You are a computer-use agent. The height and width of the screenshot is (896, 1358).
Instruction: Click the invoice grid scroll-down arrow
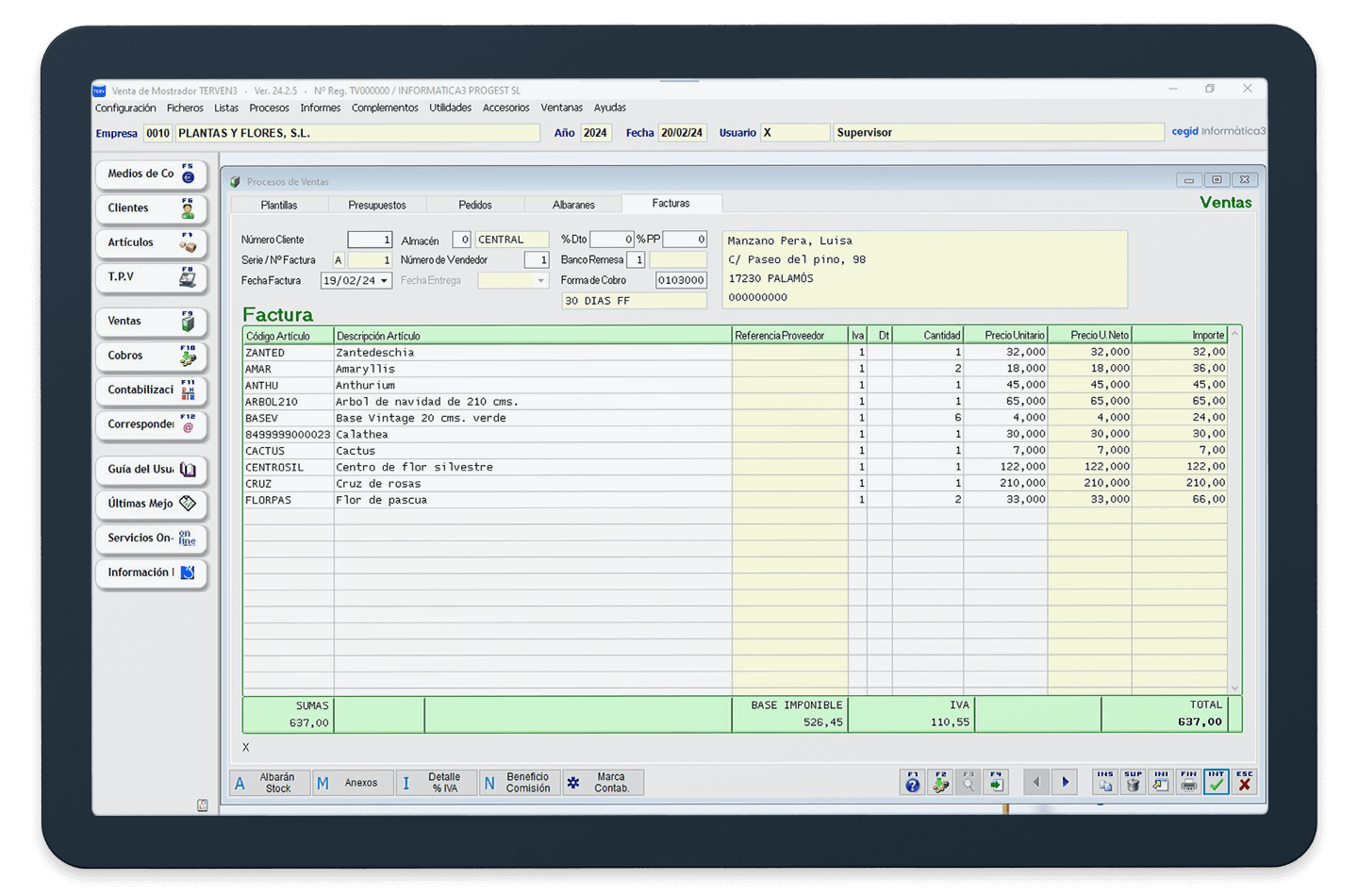(1234, 689)
